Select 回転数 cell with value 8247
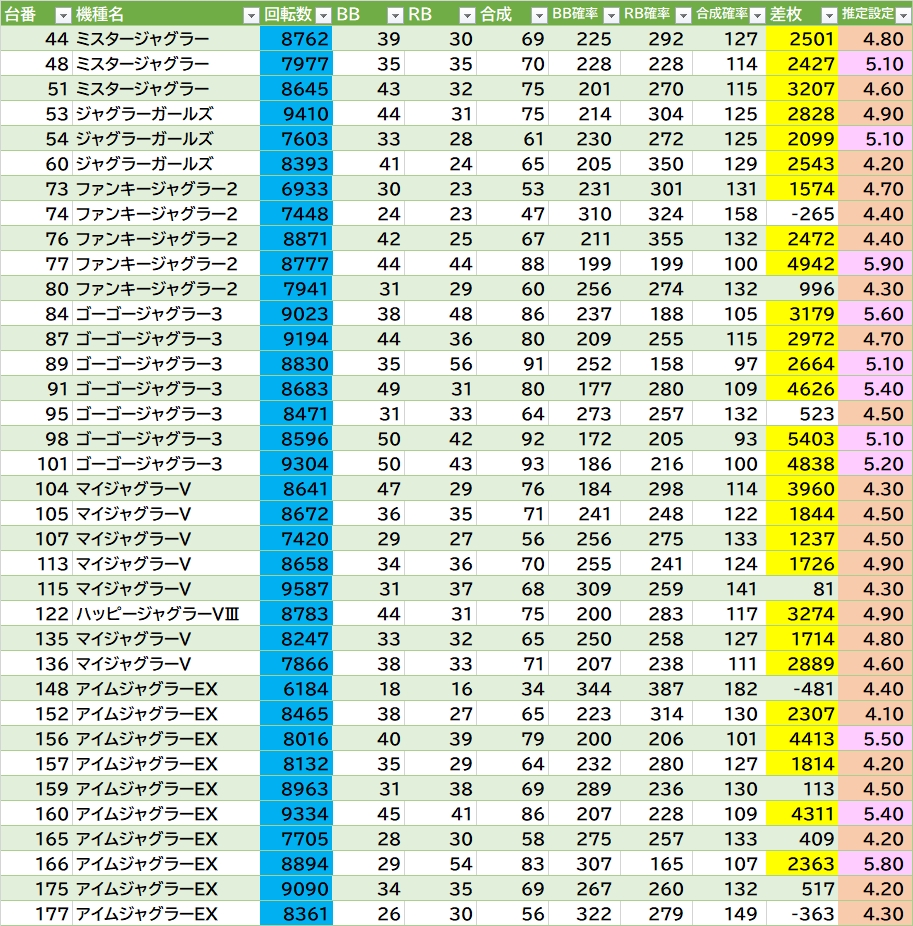The height and width of the screenshot is (926, 913). 296,638
